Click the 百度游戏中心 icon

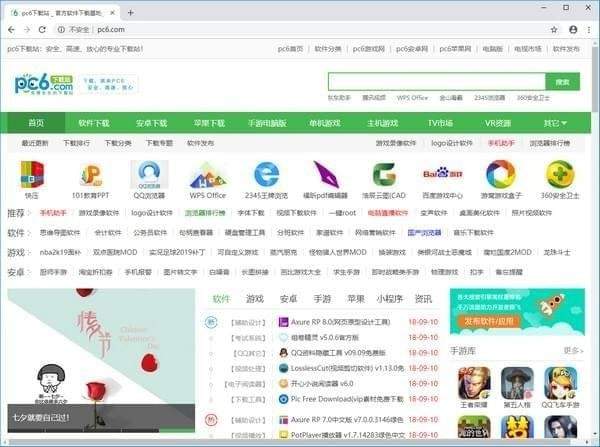(x=442, y=175)
